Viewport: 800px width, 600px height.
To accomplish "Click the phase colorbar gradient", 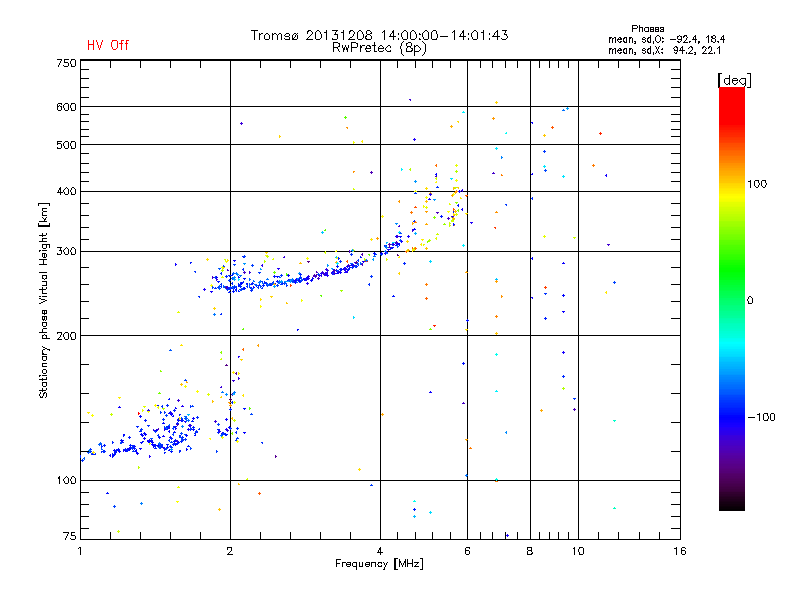I will (732, 298).
